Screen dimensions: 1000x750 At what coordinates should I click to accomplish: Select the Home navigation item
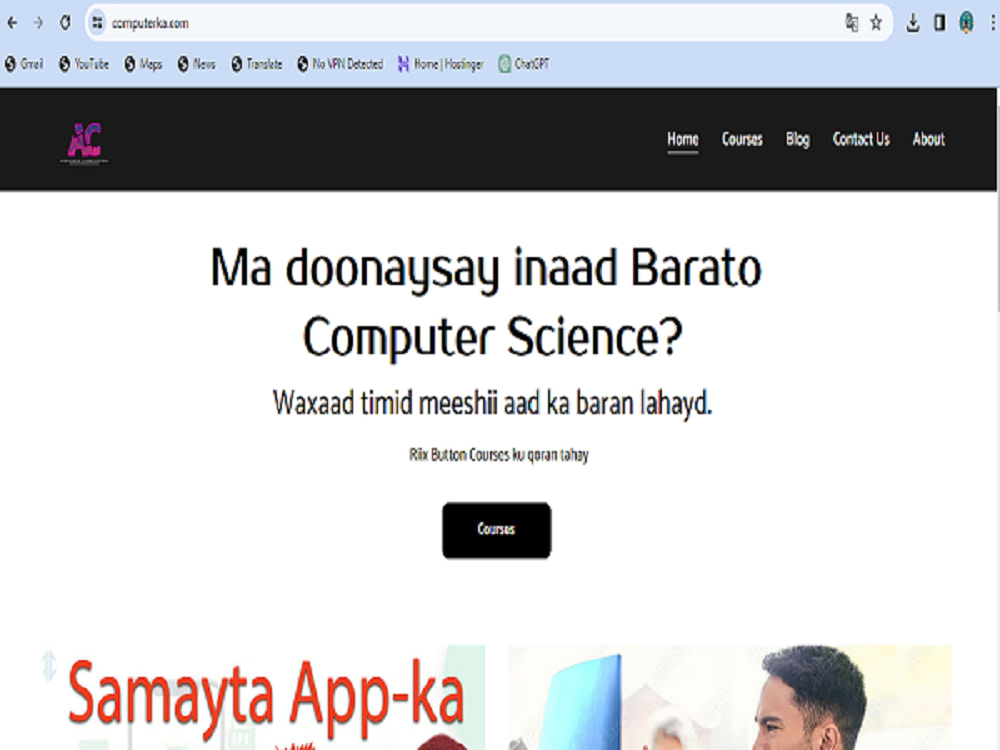click(x=682, y=139)
